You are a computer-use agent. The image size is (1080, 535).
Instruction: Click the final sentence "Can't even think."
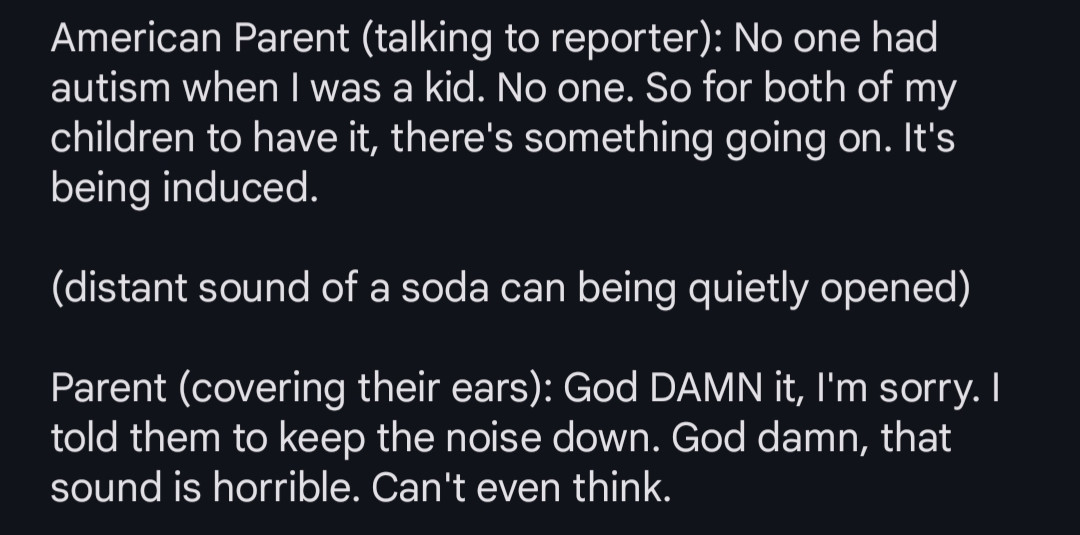coord(521,487)
